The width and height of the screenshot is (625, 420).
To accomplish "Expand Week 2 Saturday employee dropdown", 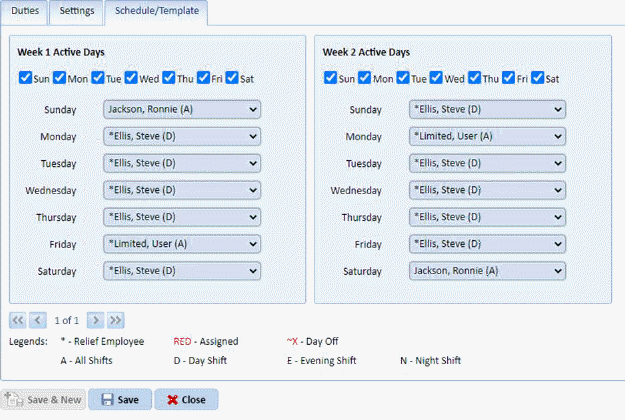I will pos(488,270).
